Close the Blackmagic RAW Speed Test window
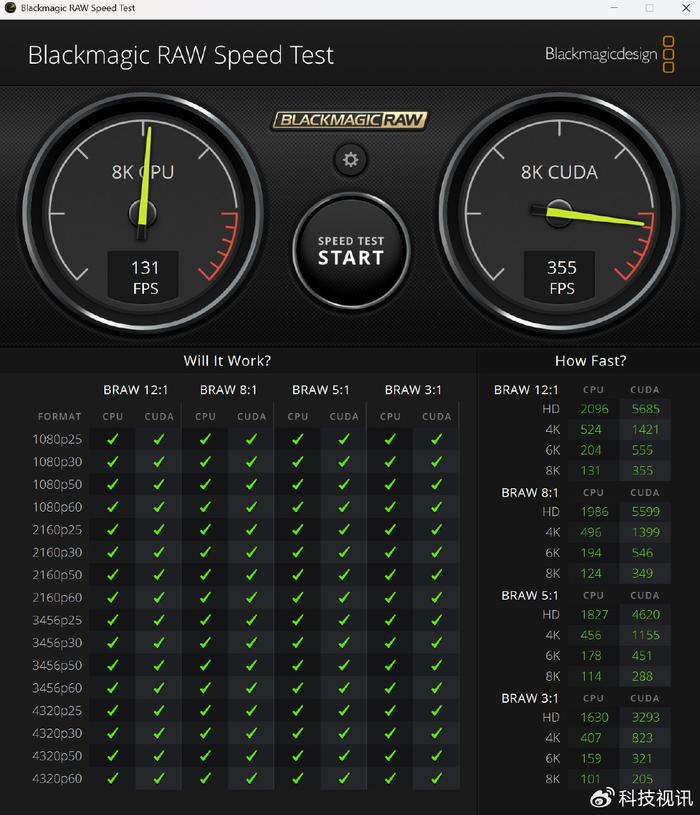Image resolution: width=700 pixels, height=815 pixels. pos(686,8)
